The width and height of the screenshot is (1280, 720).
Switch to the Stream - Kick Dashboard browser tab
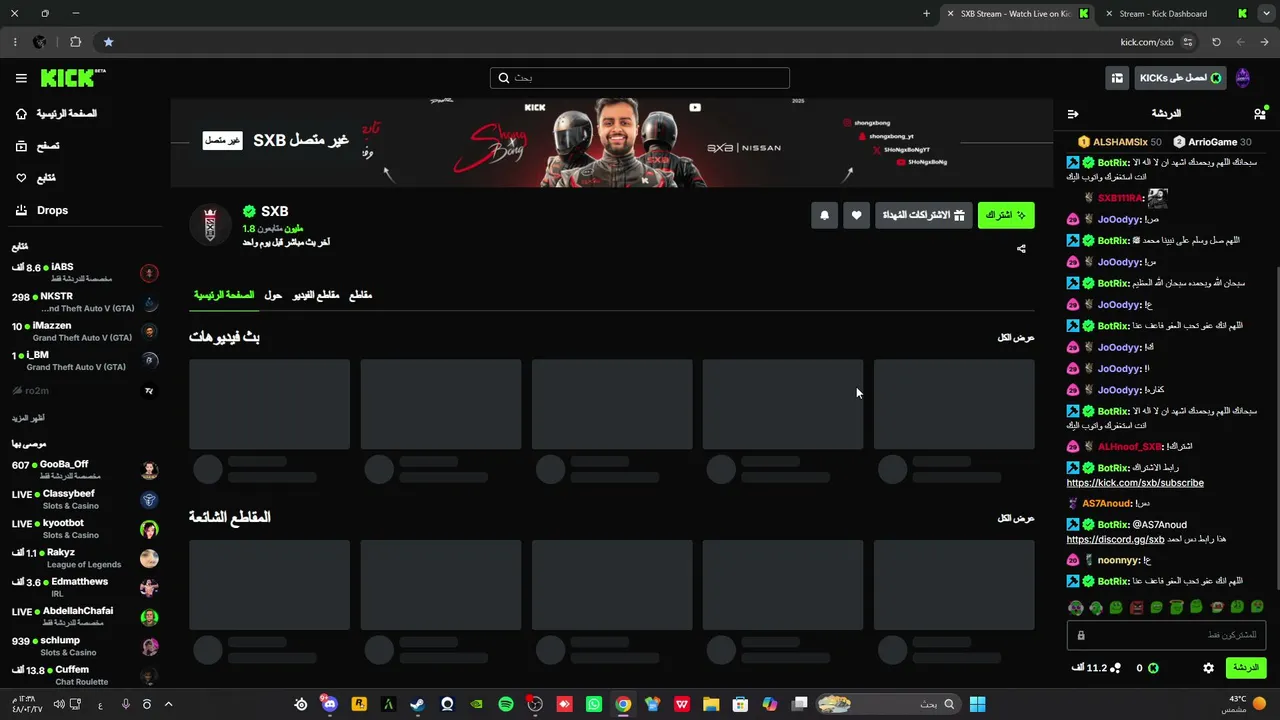pos(1176,14)
